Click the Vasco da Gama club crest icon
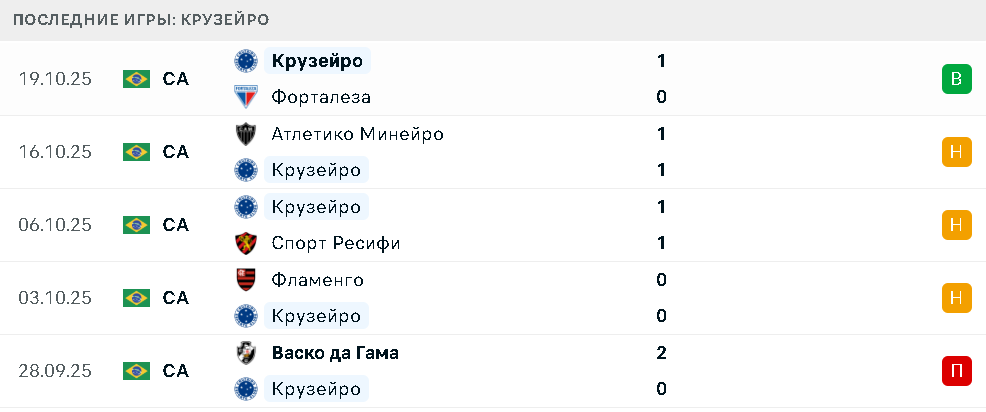This screenshot has width=986, height=412. pos(245,353)
